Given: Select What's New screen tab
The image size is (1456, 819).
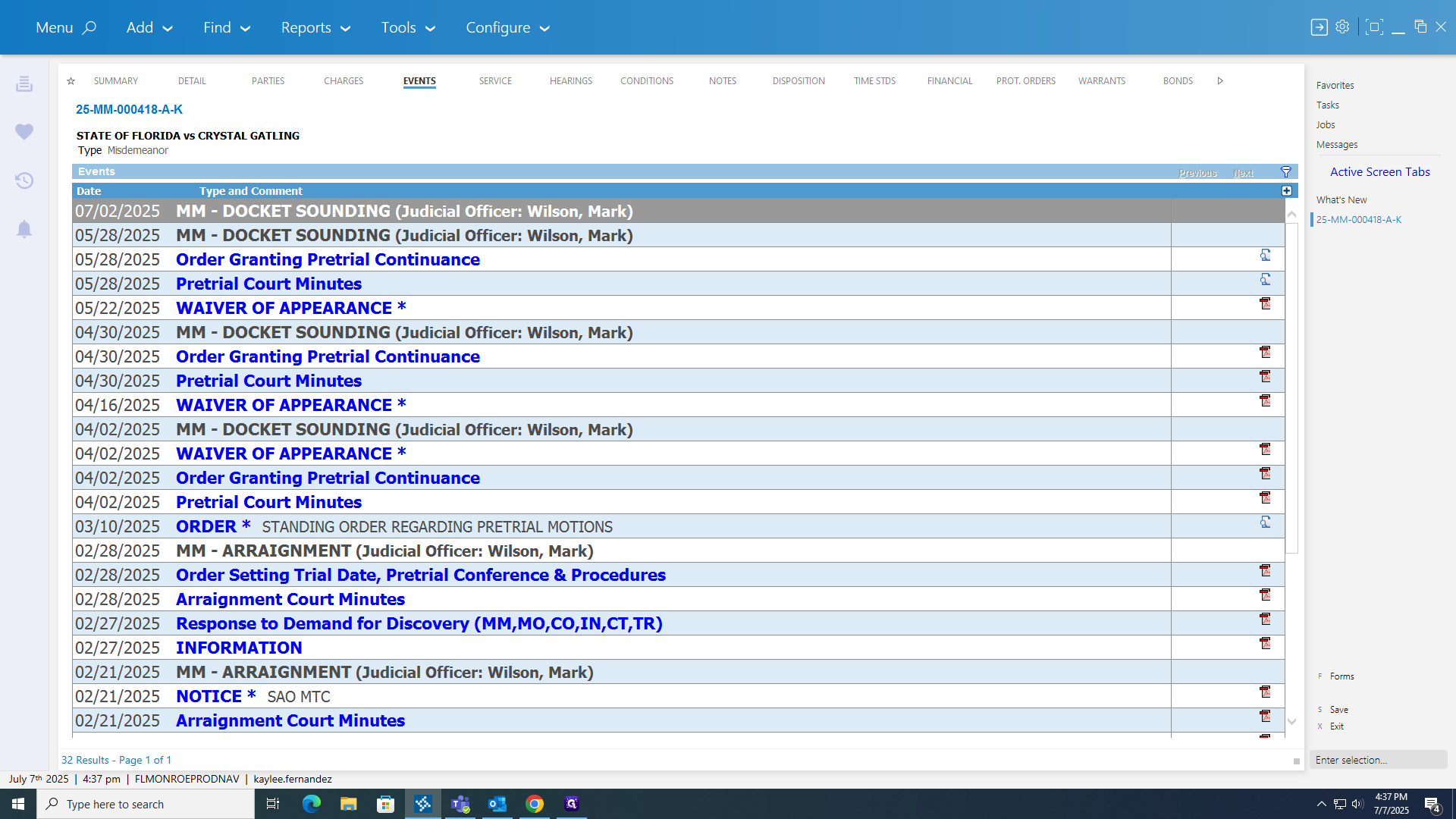Looking at the screenshot, I should pos(1341,200).
